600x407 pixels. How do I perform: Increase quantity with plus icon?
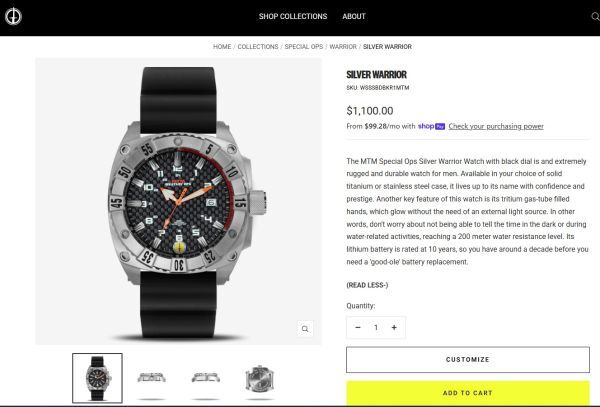[x=394, y=327]
